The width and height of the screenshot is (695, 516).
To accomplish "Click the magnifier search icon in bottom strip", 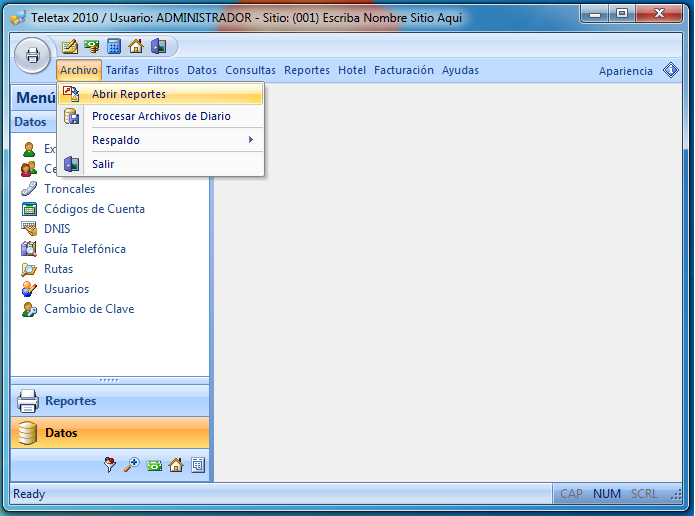I will click(x=132, y=465).
